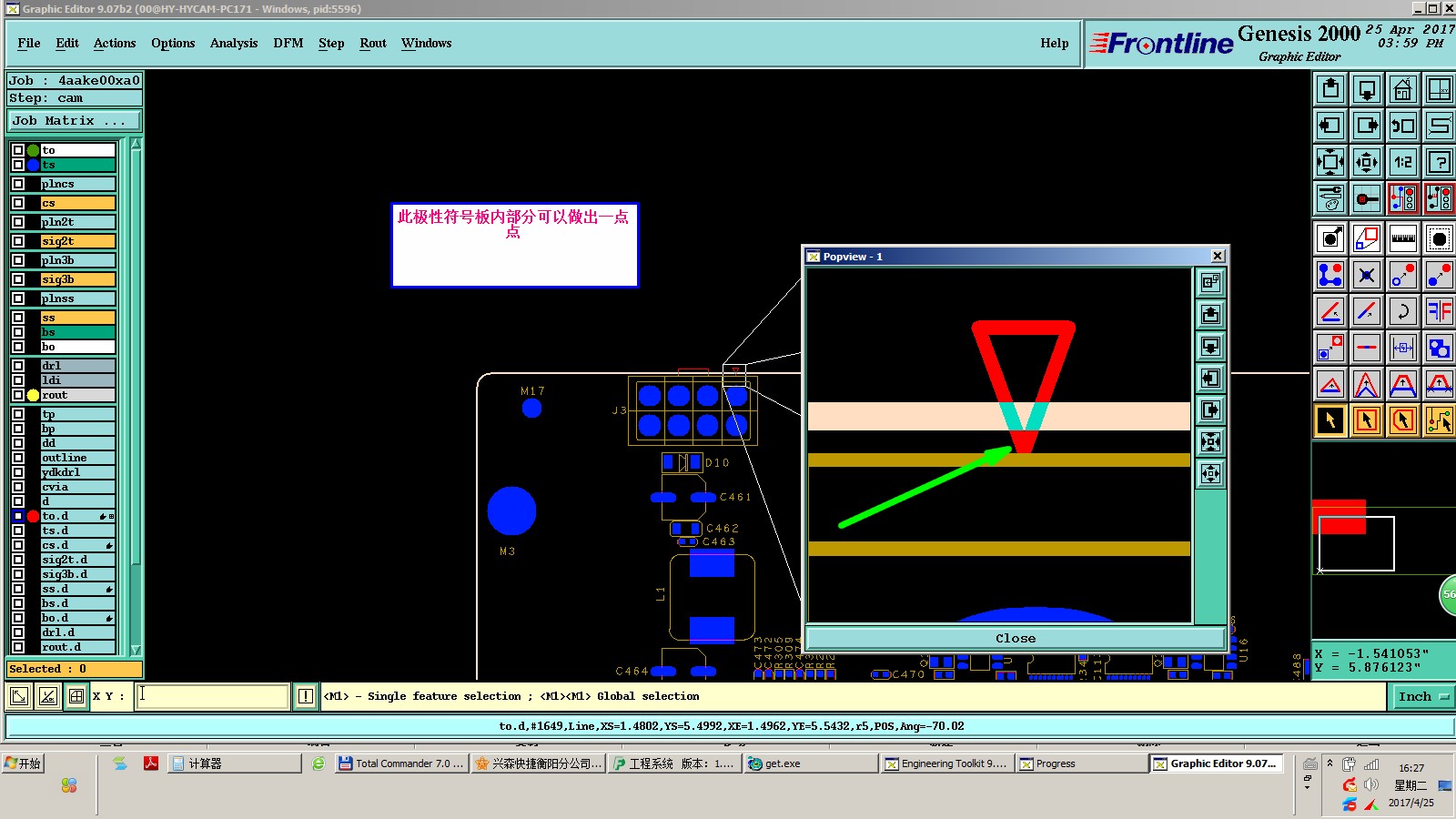Screen dimensions: 1456x819
Task: Click the exclamation mark icon beside XY field
Action: click(306, 696)
